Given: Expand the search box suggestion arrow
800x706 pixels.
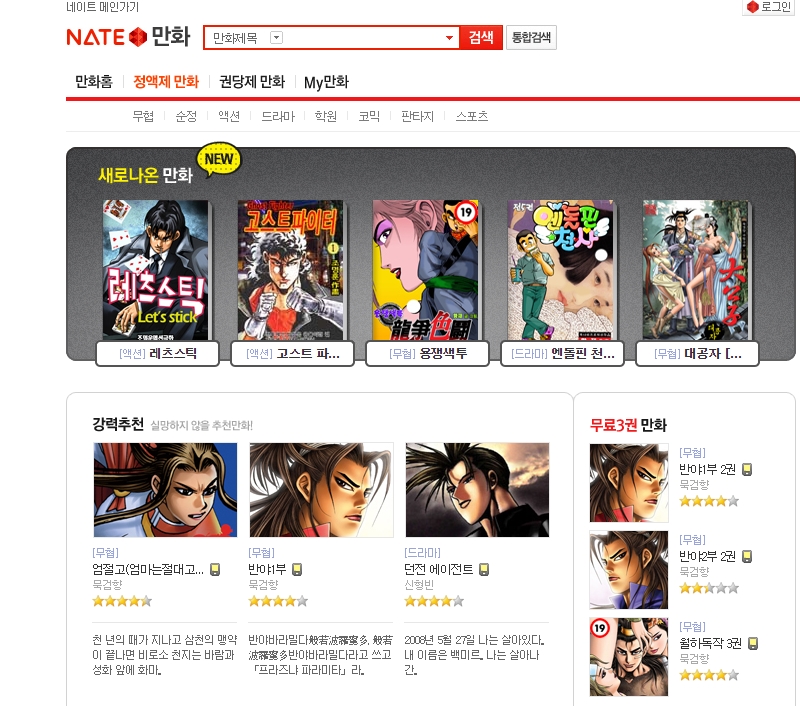Looking at the screenshot, I should point(449,38).
